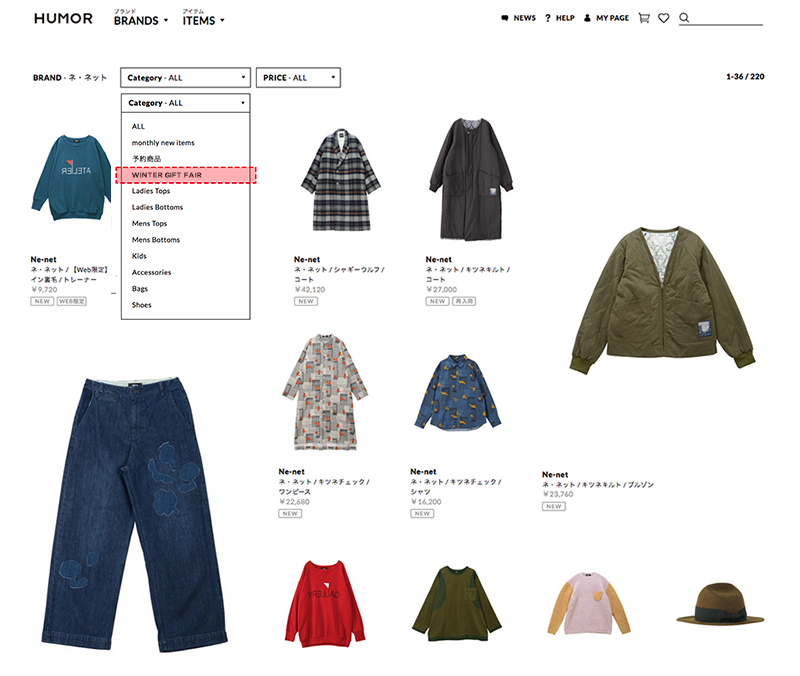Select Ladies Bottoms category
This screenshot has height=676, width=800.
(x=157, y=207)
